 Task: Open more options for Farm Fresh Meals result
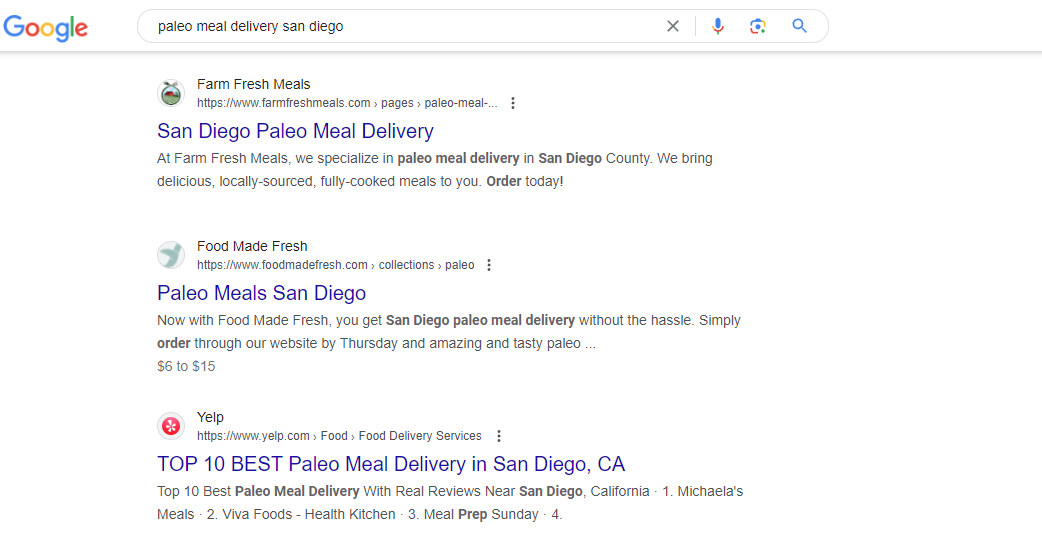click(x=513, y=103)
